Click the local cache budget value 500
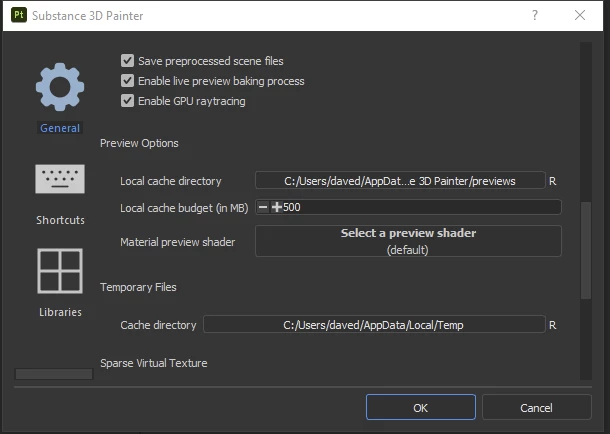610x434 pixels. tap(292, 207)
